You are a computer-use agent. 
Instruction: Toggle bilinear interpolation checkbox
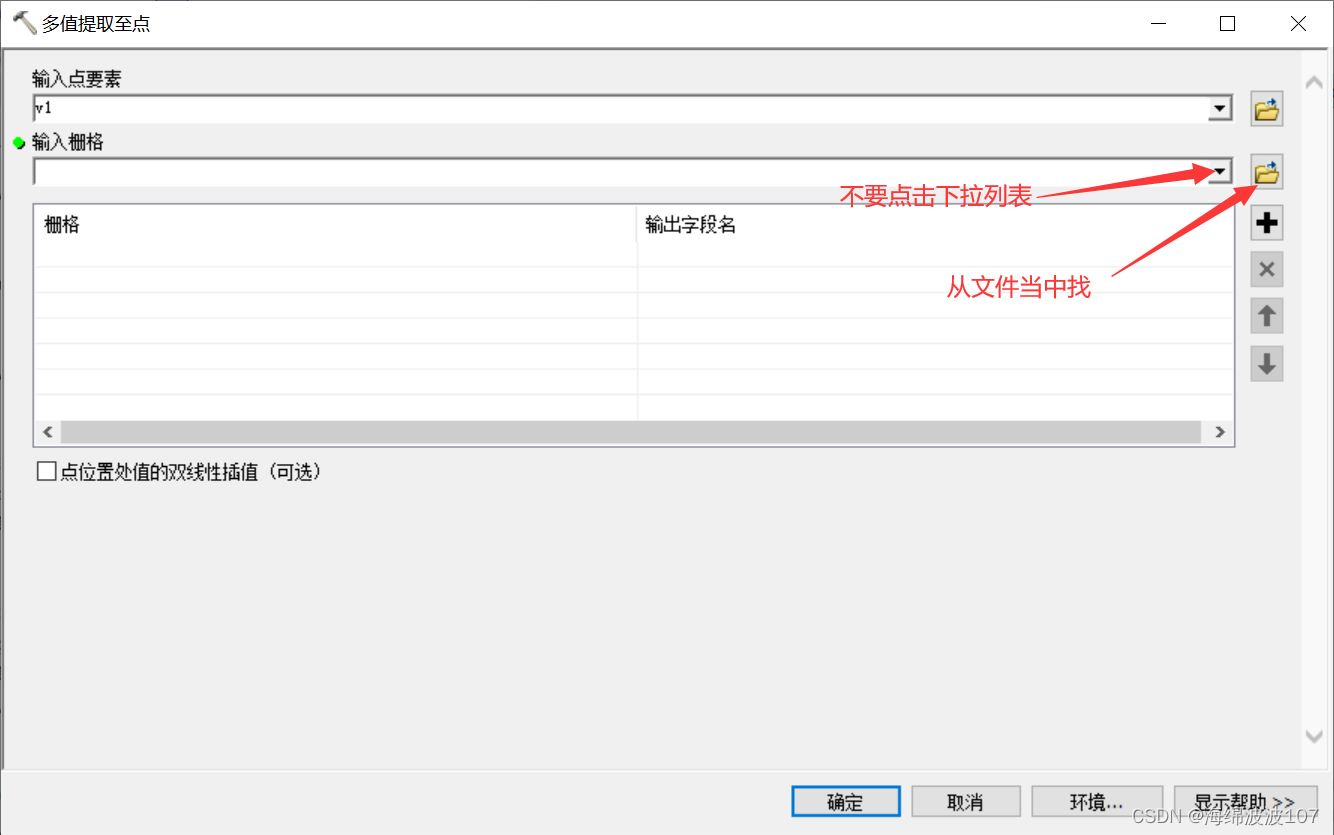[x=46, y=472]
